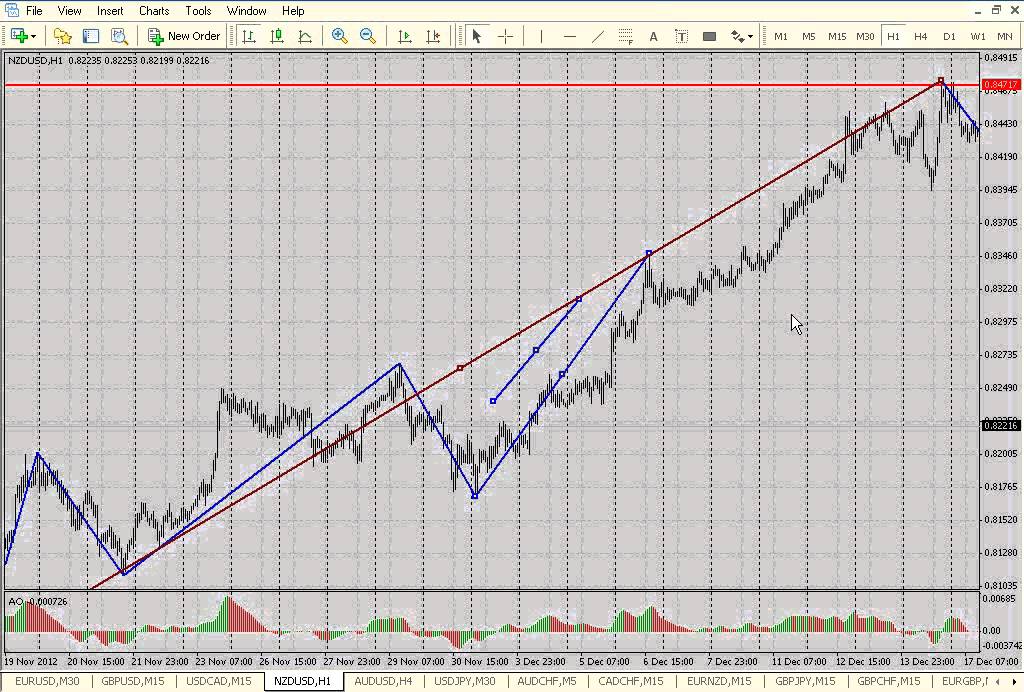
Task: Open the EURUSD,M30 chart tab
Action: point(47,682)
